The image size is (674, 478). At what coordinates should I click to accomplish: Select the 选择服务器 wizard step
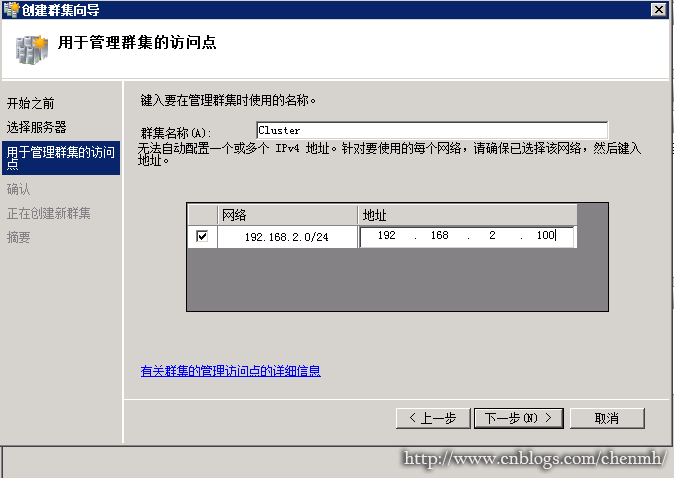[37, 127]
